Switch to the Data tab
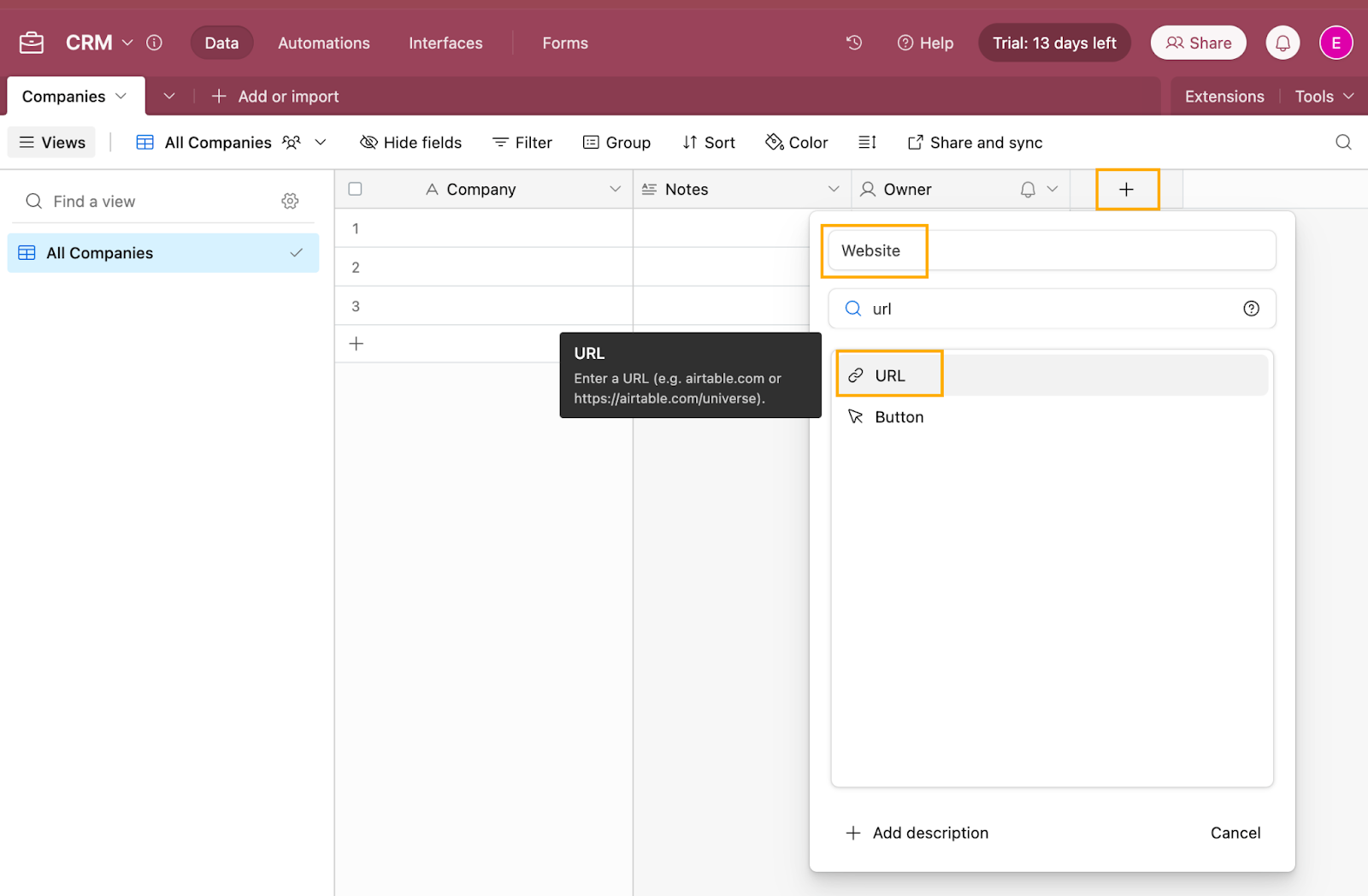Screen dimensions: 1368x896 click(x=221, y=43)
